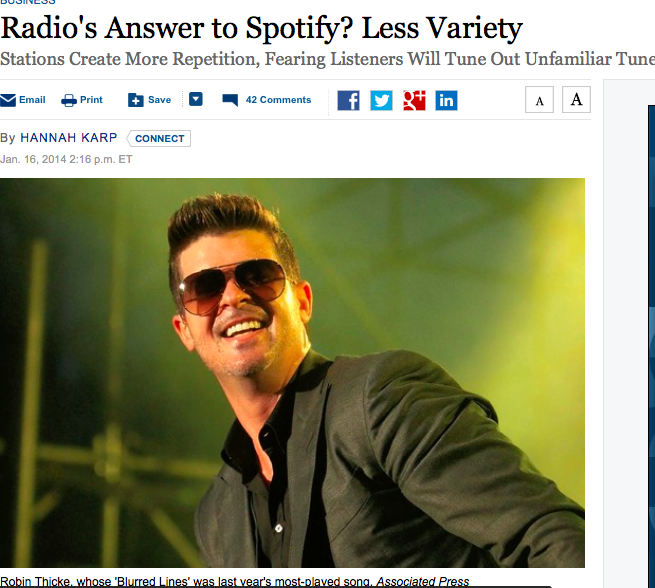Screen dimensions: 655x588
Task: Click the Print text link
Action: (91, 100)
